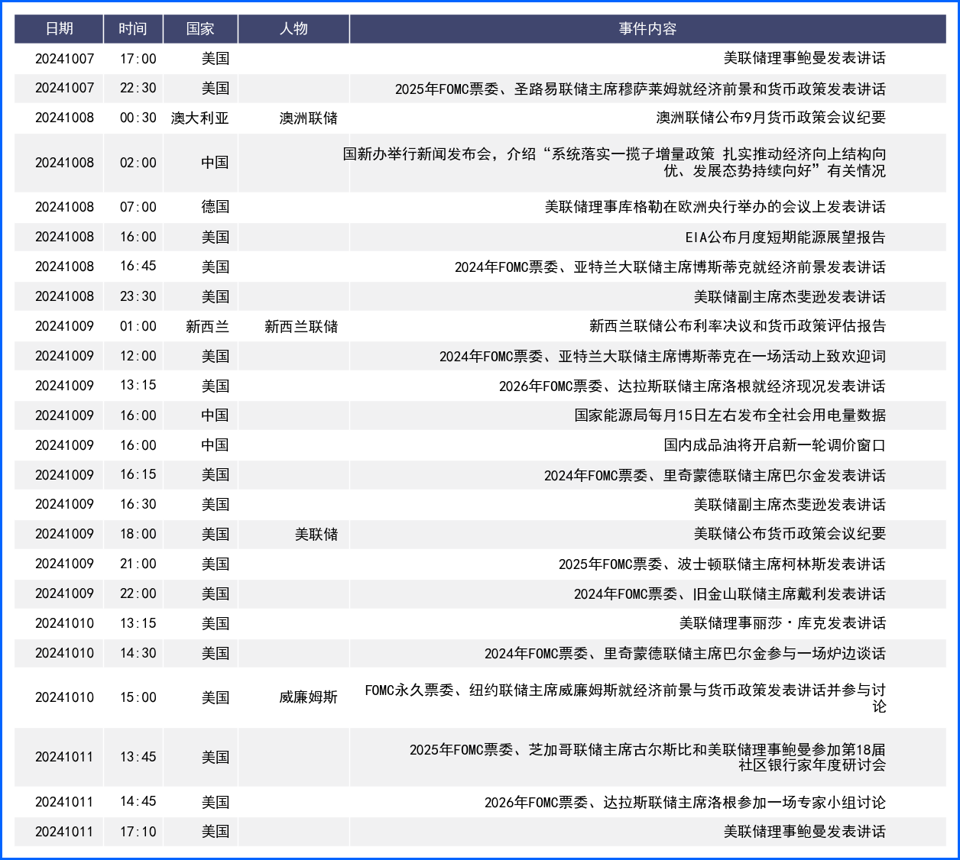Click 美联储副主席杰斐逊发表讲话 in the 23:30 row
Viewport: 960px width, 860px height.
click(x=789, y=296)
